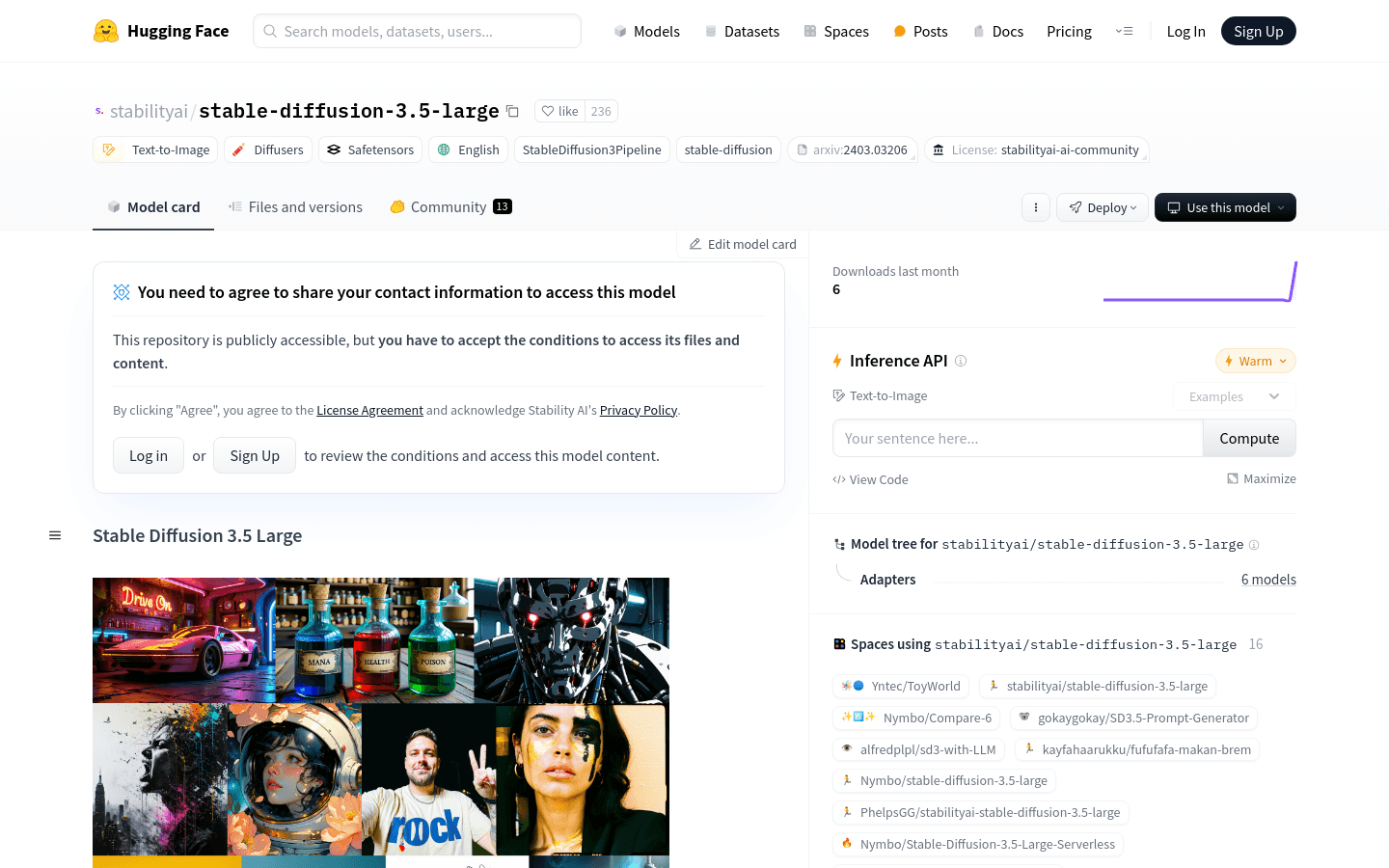1389x868 pixels.
Task: Open the stabilityai-ai-community license tag
Action: pyautogui.click(x=1037, y=149)
